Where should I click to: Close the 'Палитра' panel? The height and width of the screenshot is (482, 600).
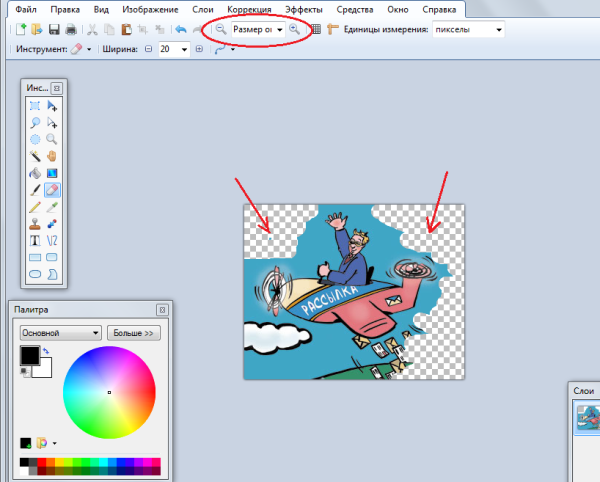click(161, 310)
